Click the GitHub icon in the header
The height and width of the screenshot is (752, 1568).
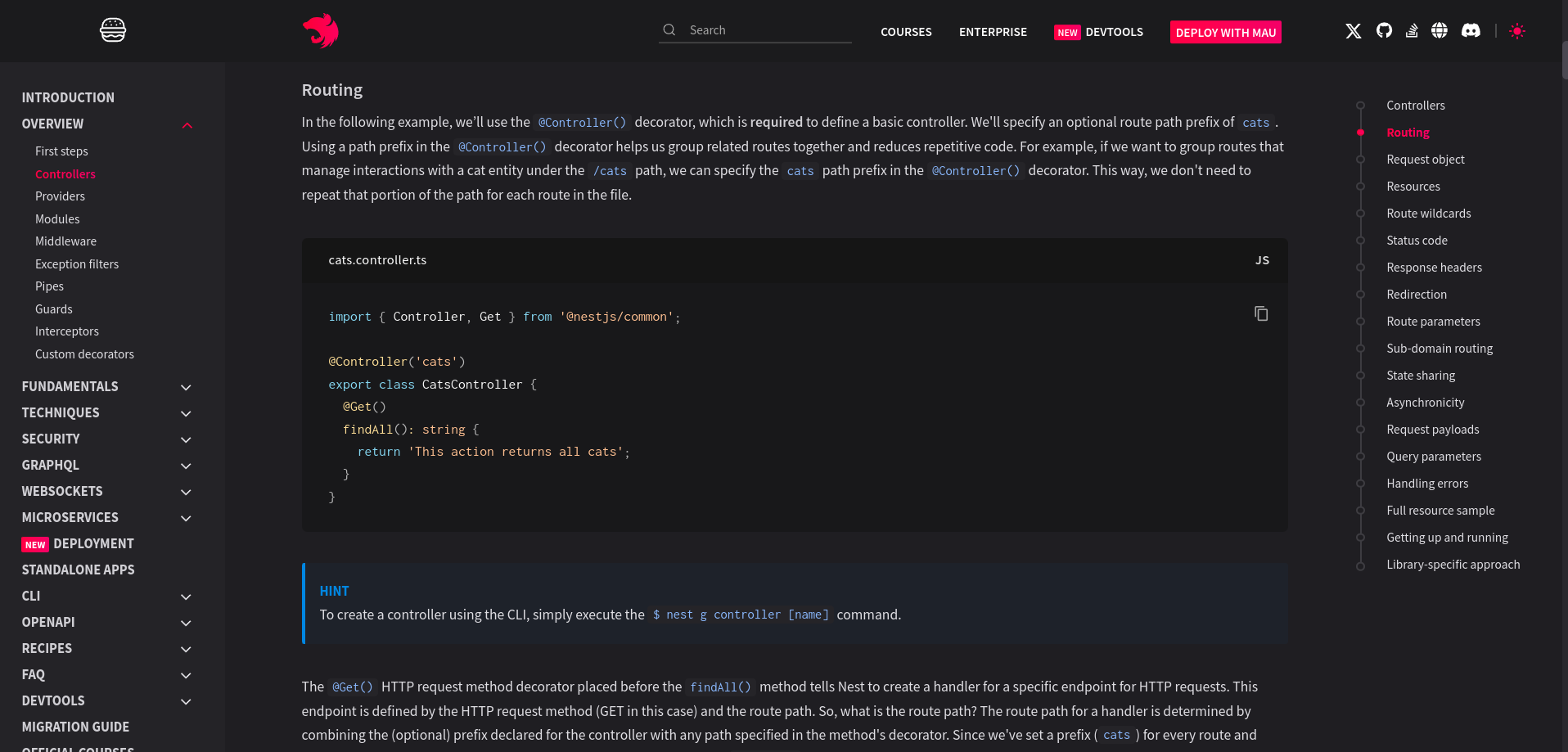(x=1385, y=30)
